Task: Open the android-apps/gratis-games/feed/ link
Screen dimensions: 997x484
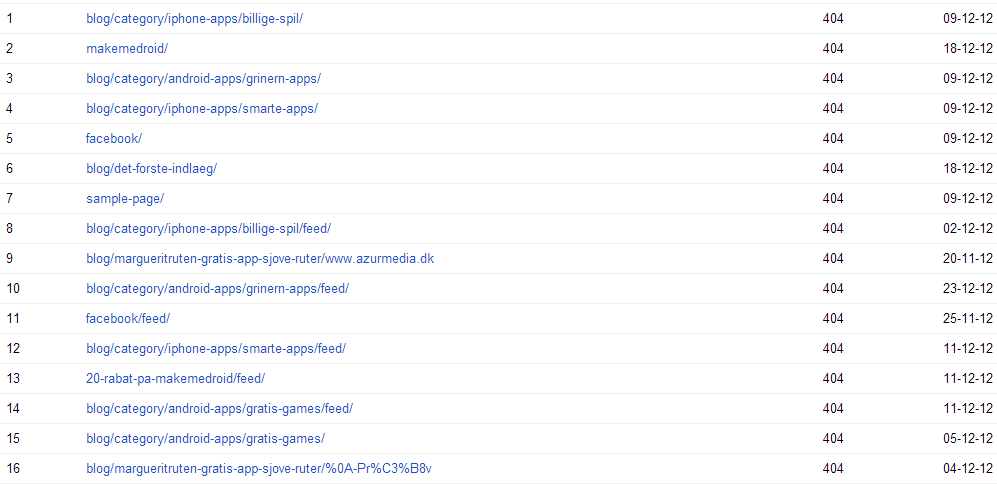Action: (x=219, y=408)
